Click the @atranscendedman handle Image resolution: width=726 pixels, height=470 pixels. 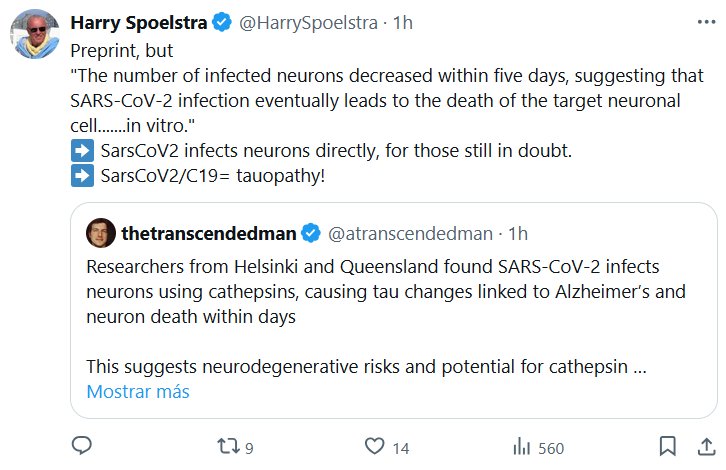(x=411, y=233)
